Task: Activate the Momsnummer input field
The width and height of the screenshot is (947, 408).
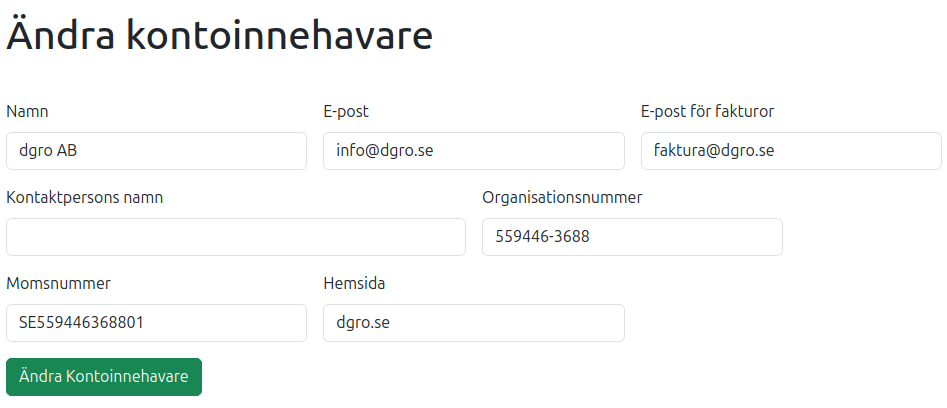Action: pos(156,323)
